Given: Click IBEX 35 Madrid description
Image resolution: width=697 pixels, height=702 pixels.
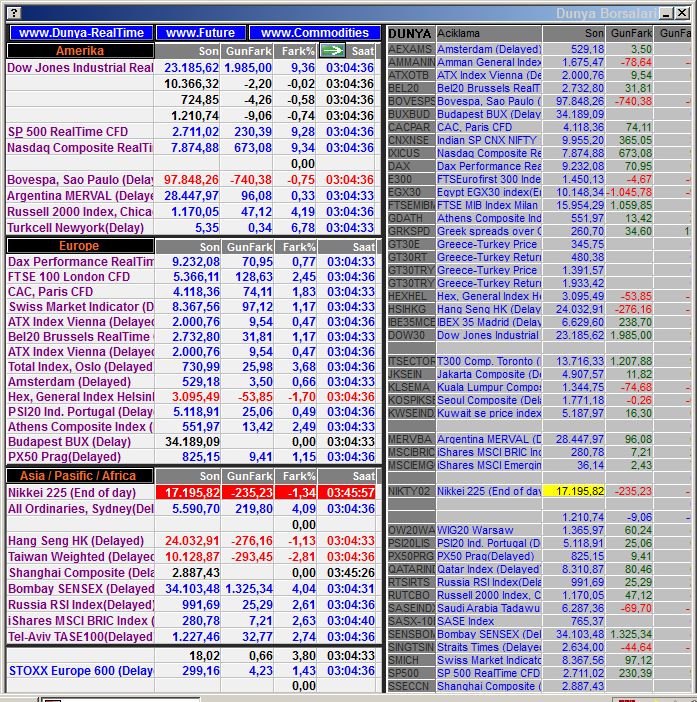Looking at the screenshot, I should [x=488, y=322].
